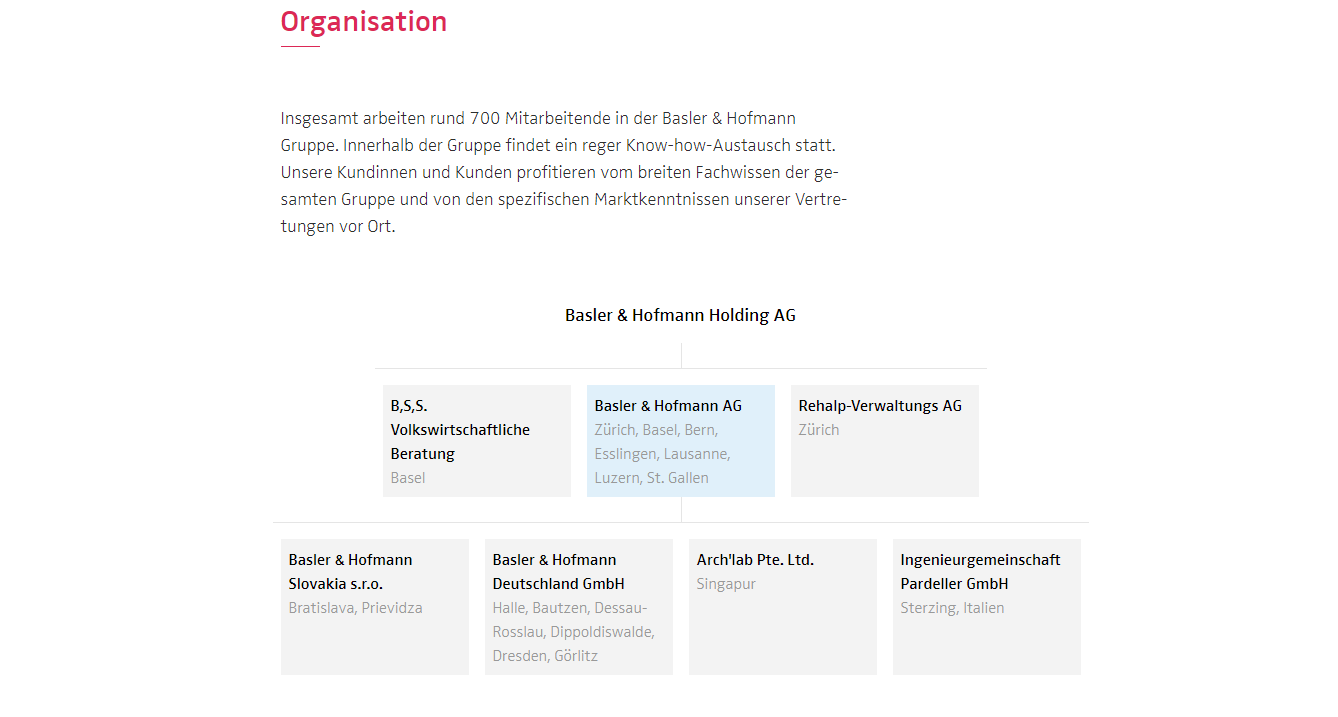Click the "Sterzing, Italien" location text
1338x717 pixels.
(x=952, y=608)
